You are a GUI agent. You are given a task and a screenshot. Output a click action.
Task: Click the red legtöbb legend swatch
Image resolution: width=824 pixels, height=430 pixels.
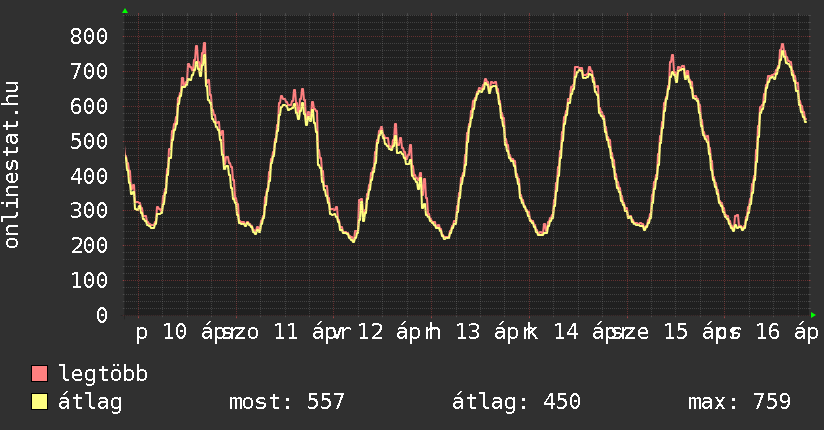pyautogui.click(x=40, y=375)
